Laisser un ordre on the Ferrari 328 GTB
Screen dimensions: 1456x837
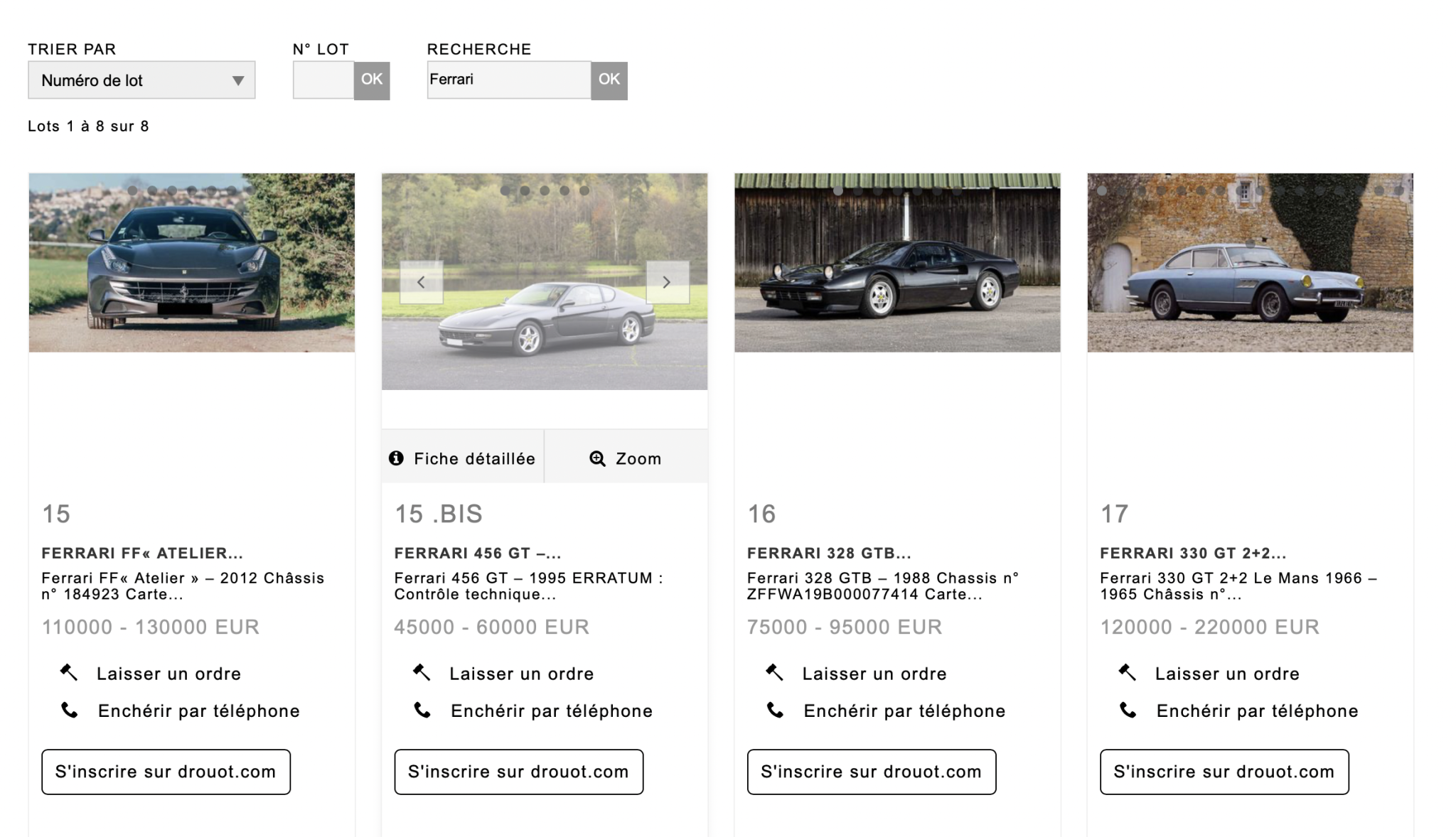(x=874, y=674)
